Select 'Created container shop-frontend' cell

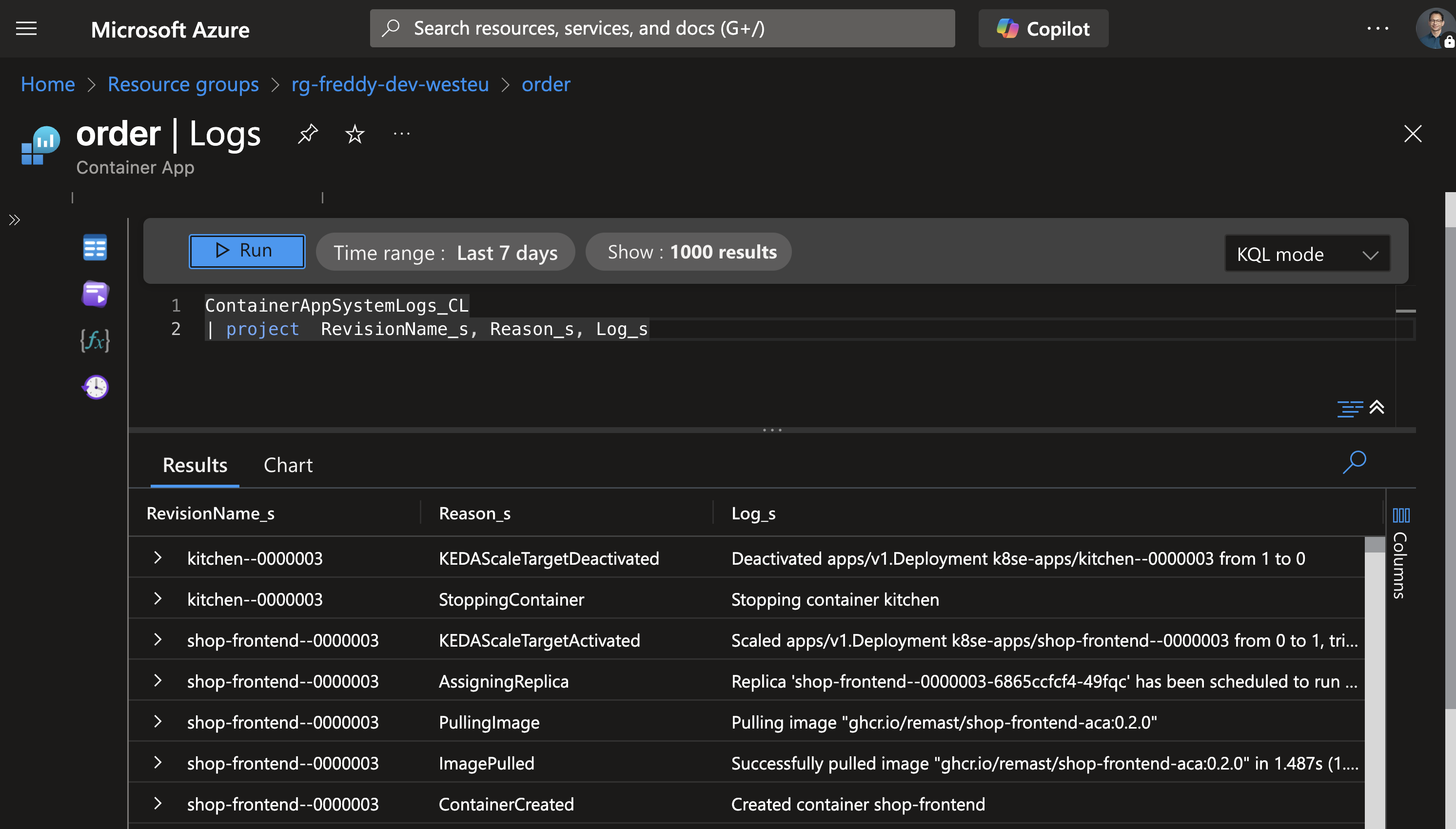tap(858, 805)
